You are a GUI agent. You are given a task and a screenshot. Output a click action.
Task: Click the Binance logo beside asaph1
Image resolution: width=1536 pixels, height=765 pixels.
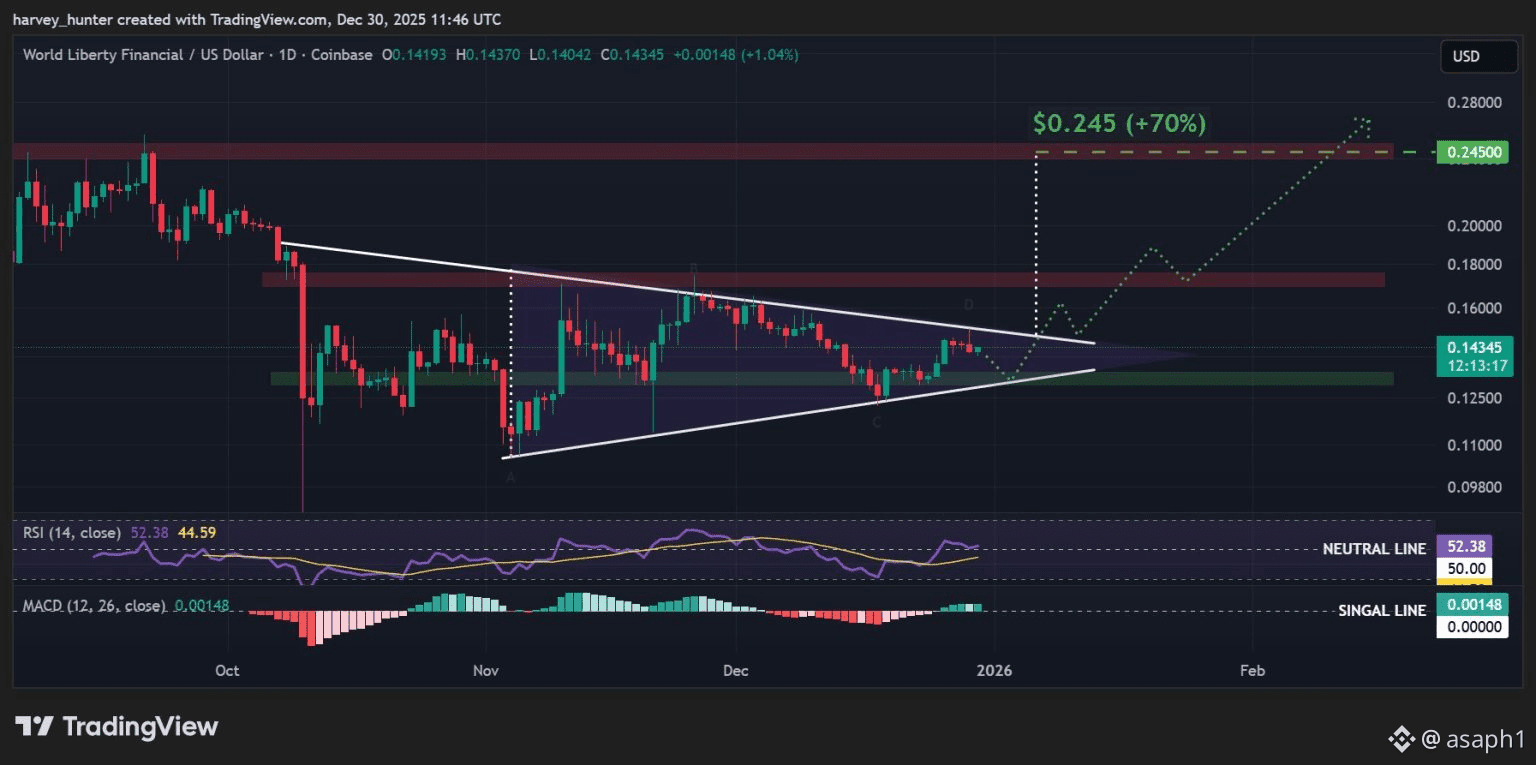tap(1401, 740)
